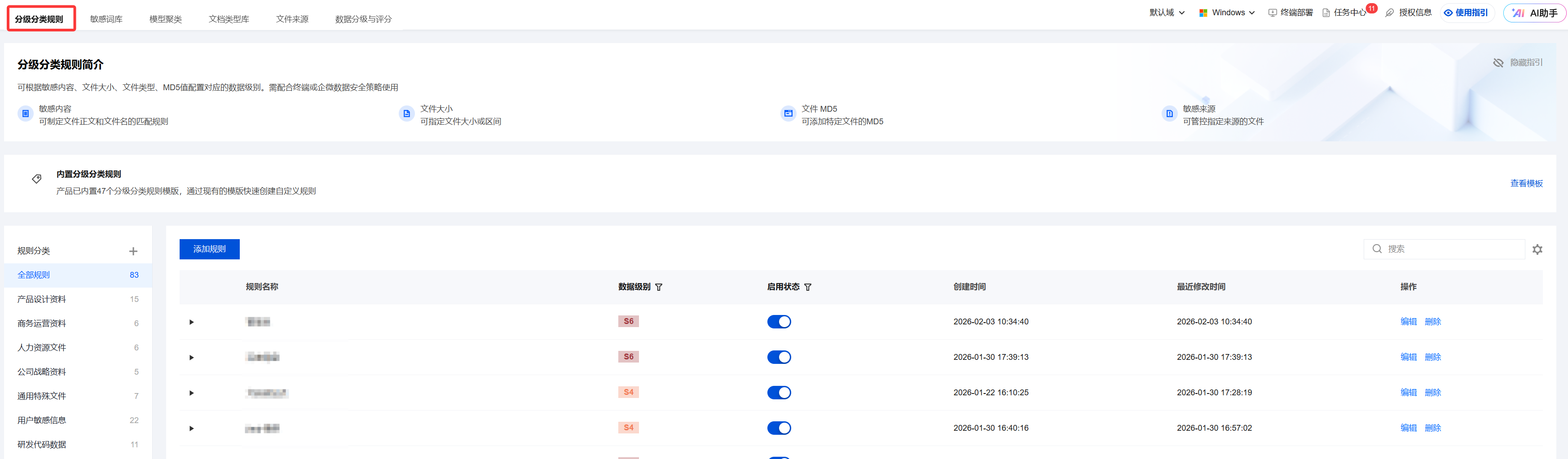
Task: Click the 隐藏指引 eye-slash icon
Action: 1498,63
